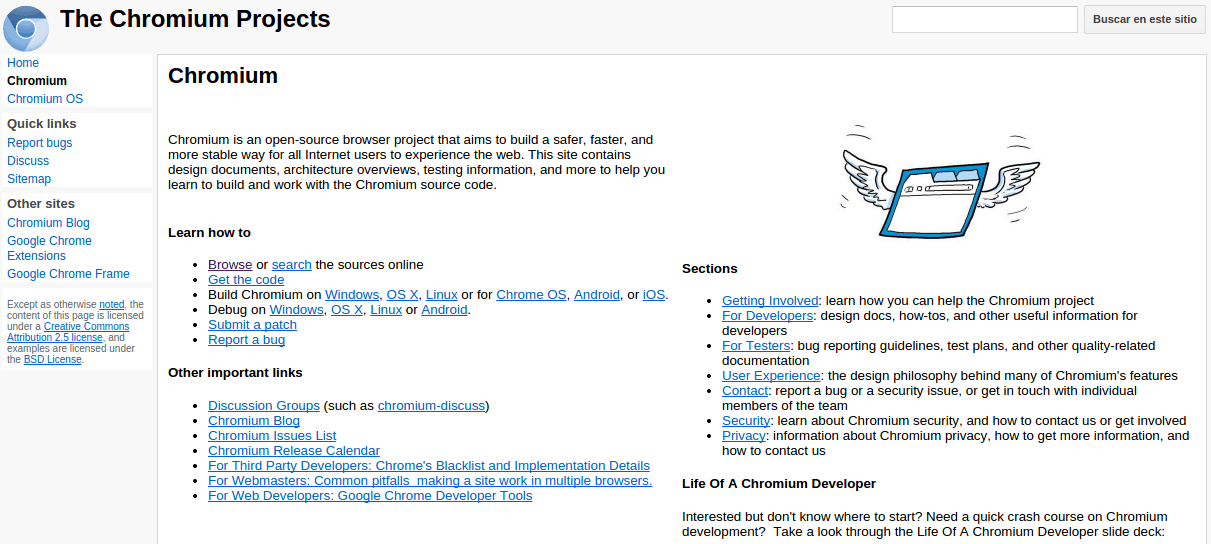Click the 'Quick links' sidebar heading
The height and width of the screenshot is (544, 1211).
[x=42, y=124]
